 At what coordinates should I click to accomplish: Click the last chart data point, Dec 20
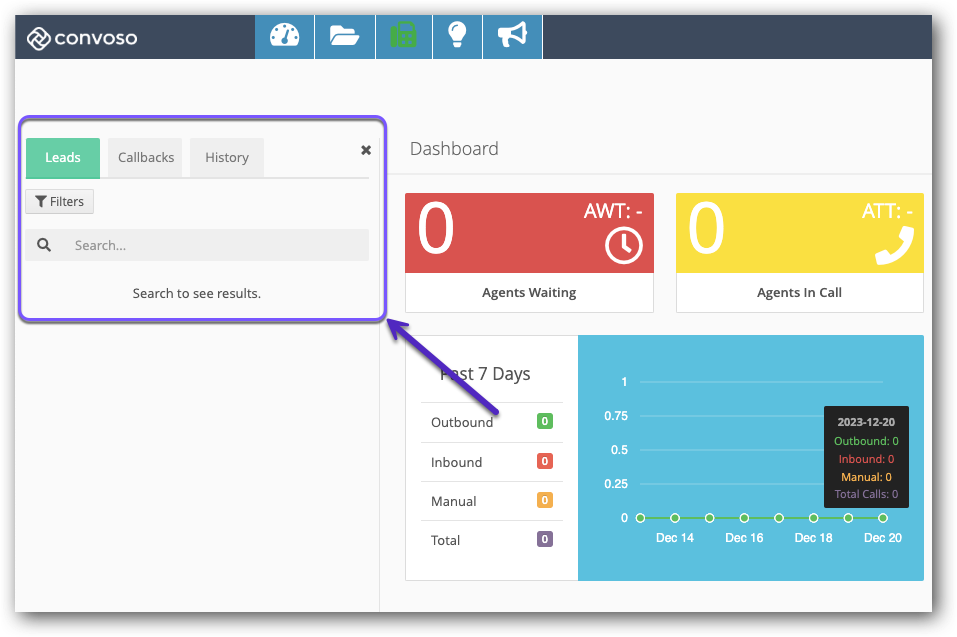883,518
